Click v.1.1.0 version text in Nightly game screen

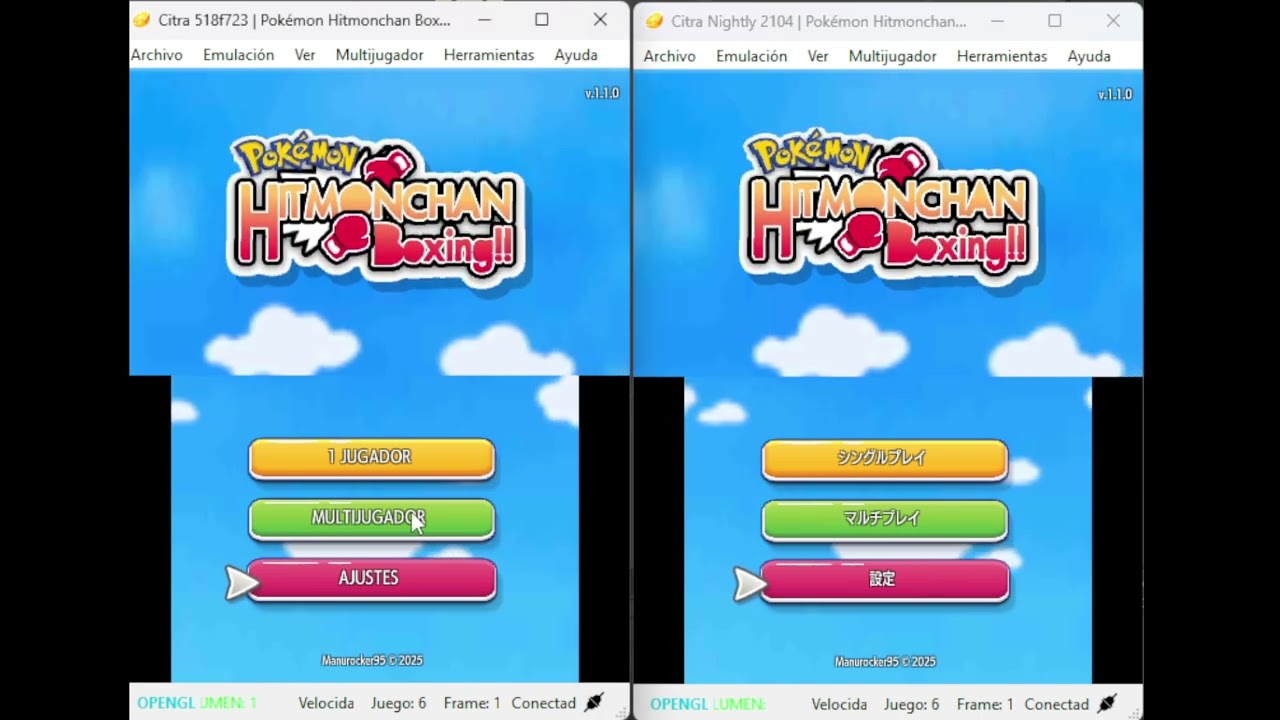click(x=1115, y=94)
